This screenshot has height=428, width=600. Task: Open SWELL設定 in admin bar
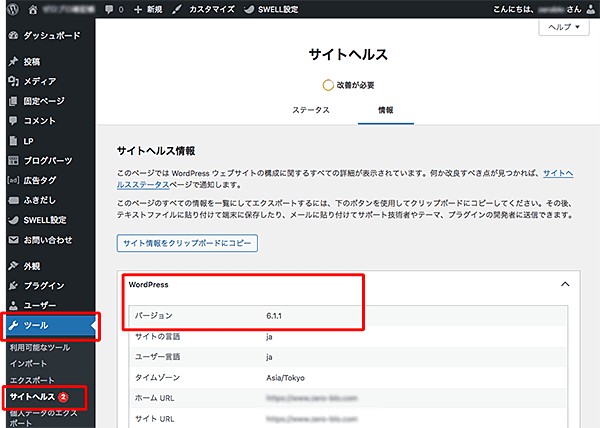coord(271,9)
